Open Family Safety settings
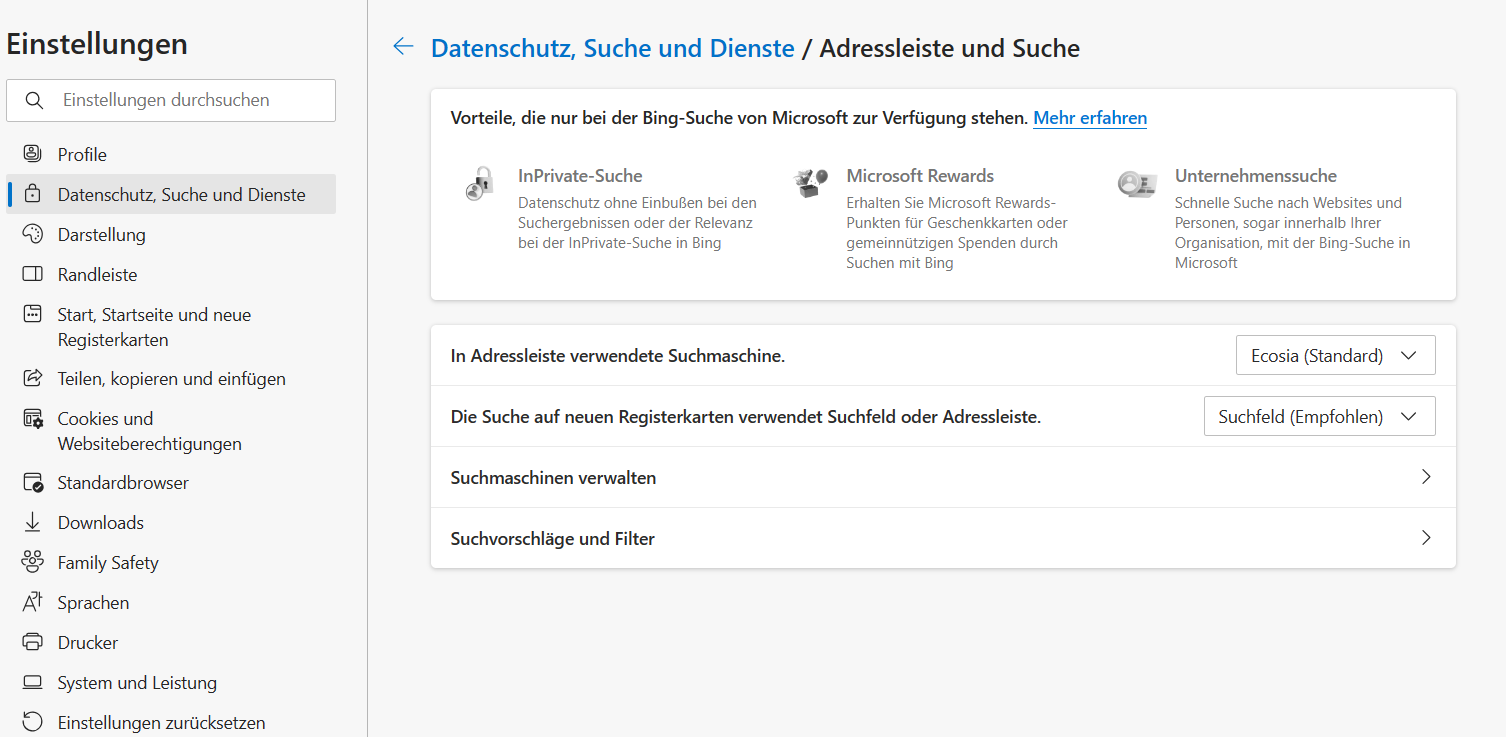This screenshot has height=737, width=1506. click(171, 562)
